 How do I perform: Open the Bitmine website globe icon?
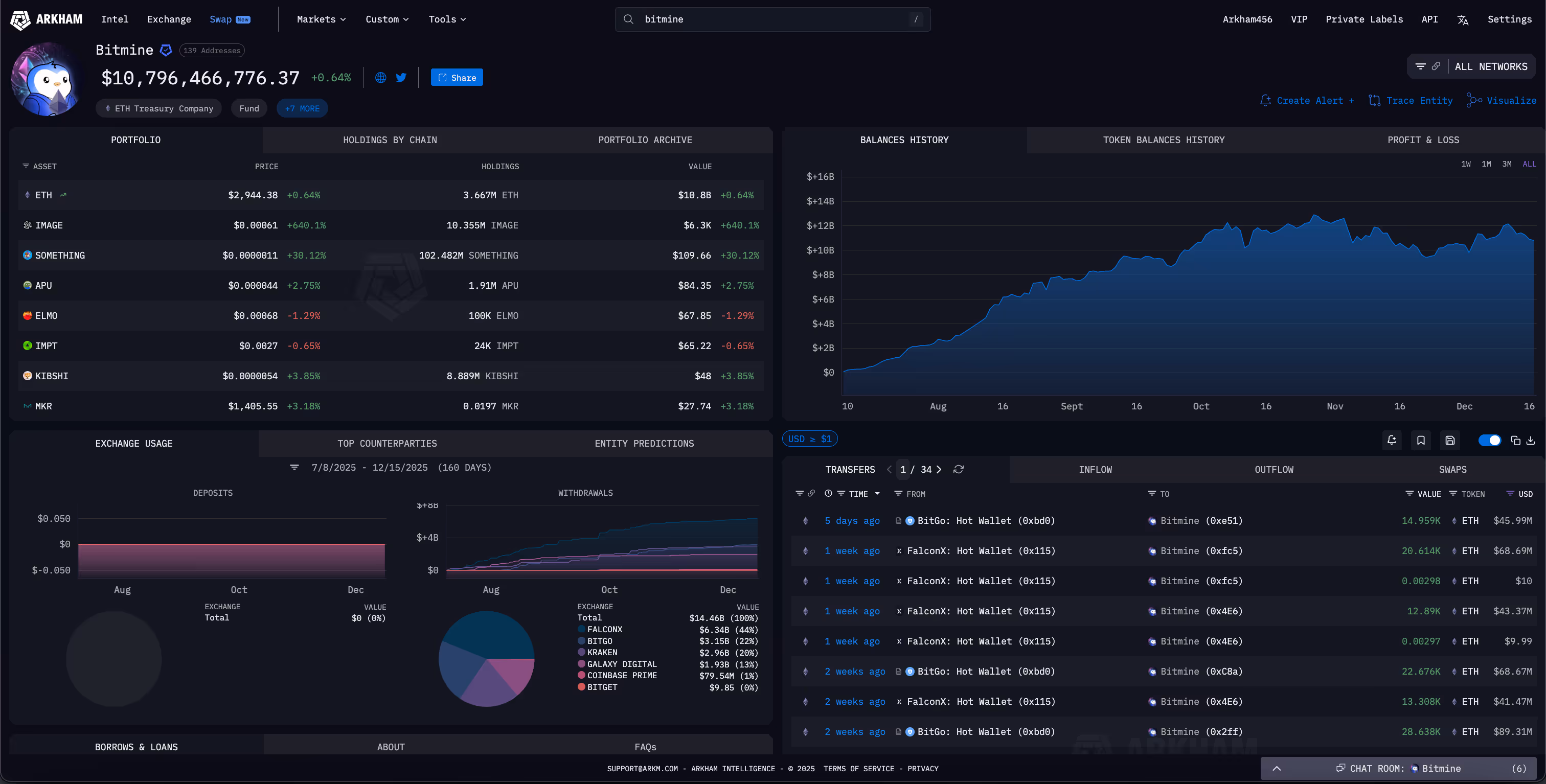point(380,77)
